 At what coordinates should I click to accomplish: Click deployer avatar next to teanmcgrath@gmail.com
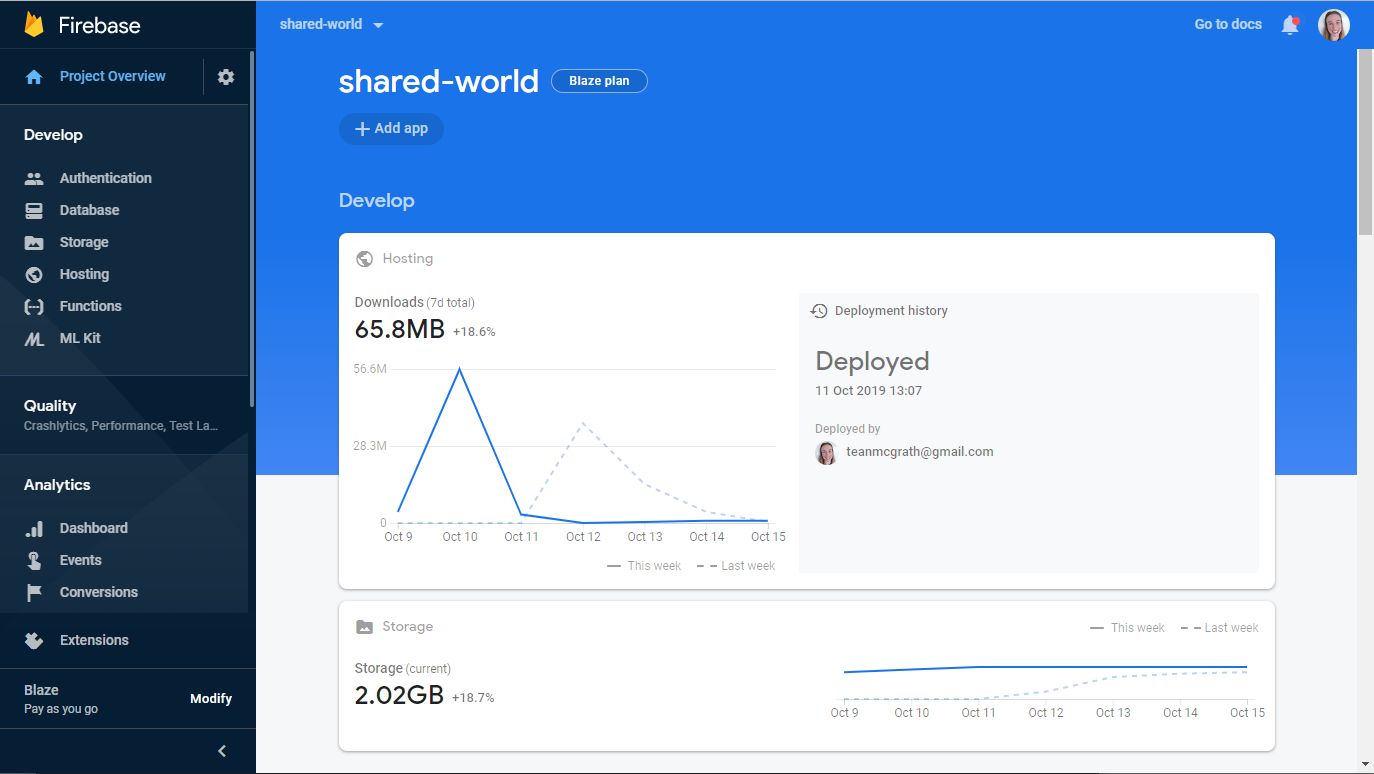(x=826, y=453)
